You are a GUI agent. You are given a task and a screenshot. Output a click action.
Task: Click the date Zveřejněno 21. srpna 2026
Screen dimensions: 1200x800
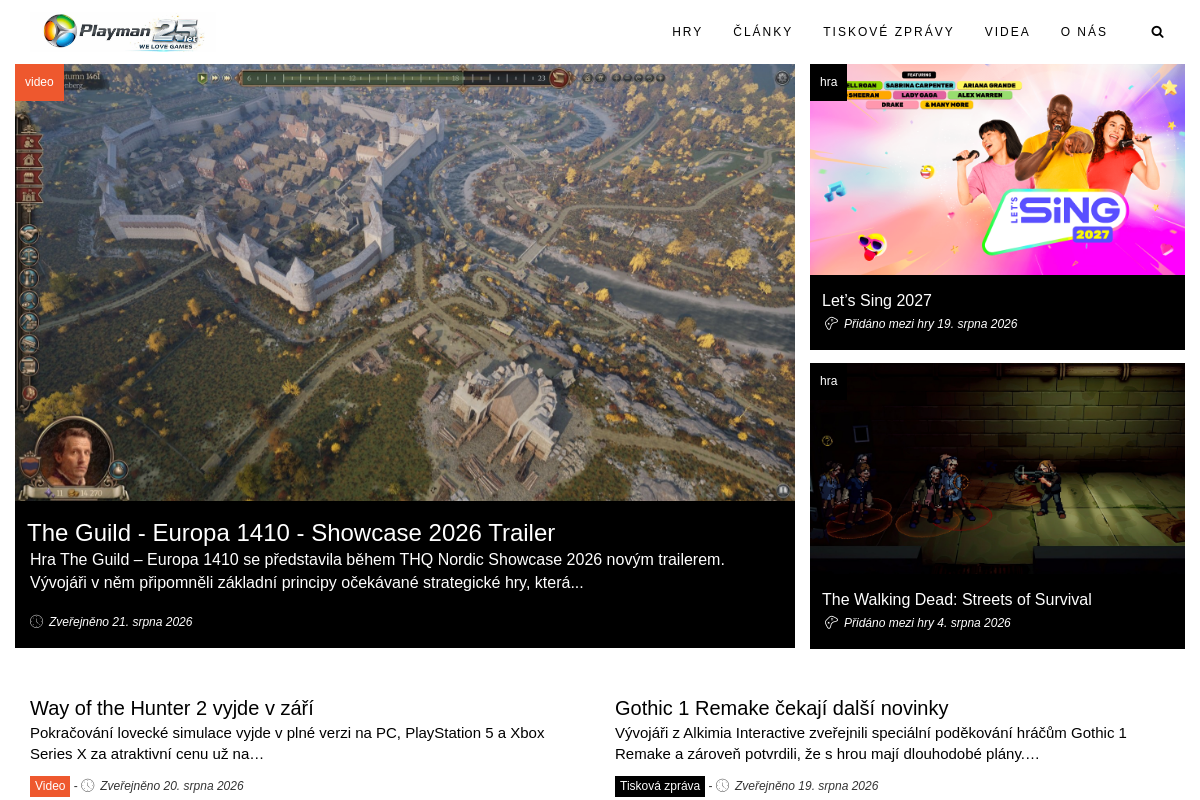coord(121,622)
